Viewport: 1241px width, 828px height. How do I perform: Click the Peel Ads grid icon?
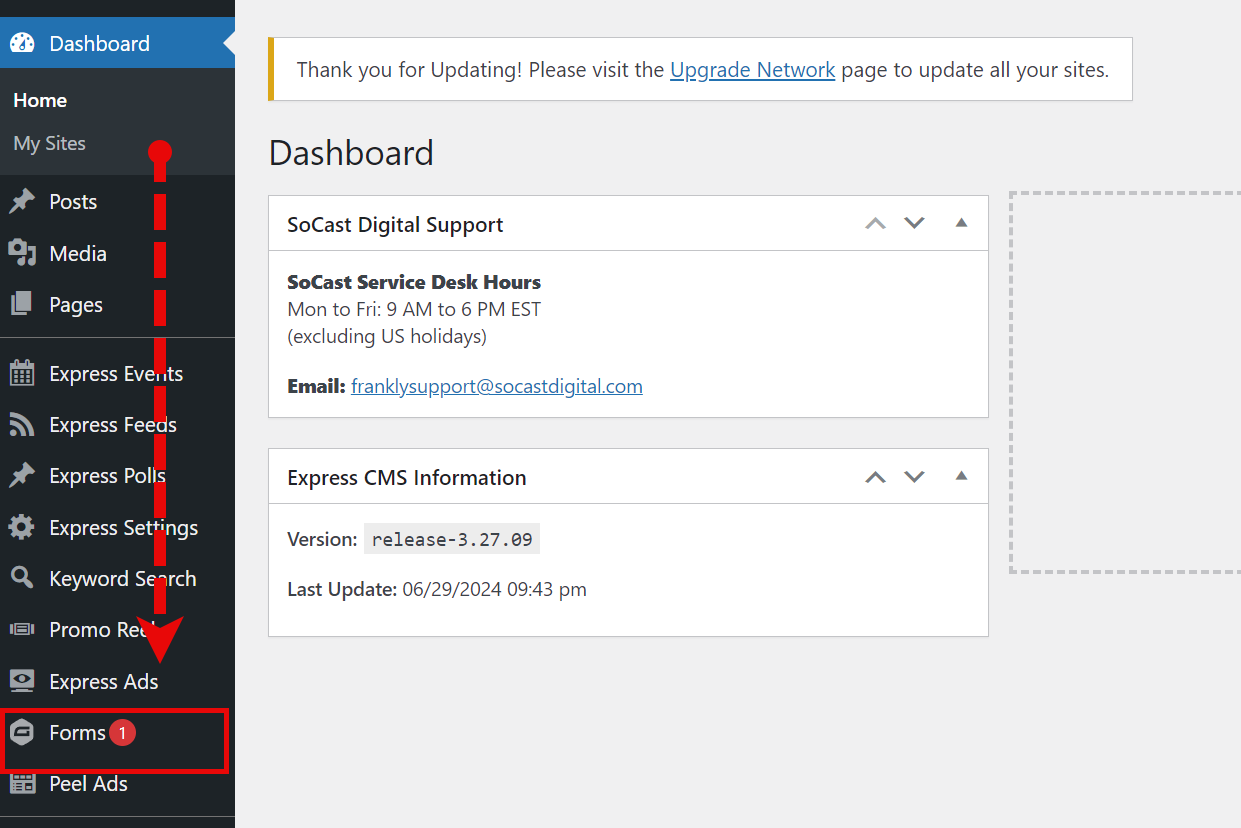click(22, 784)
